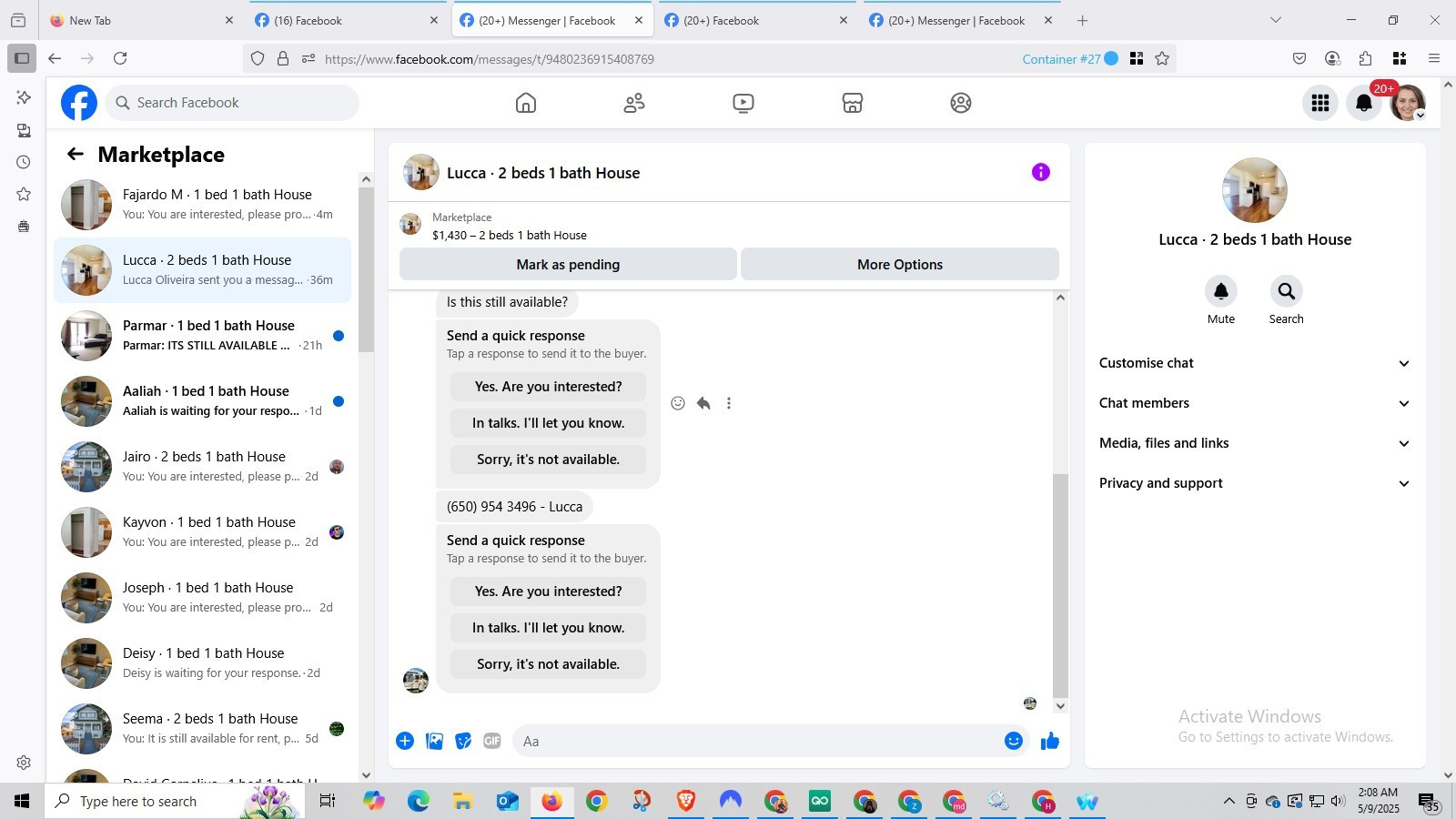
Task: Send first 'Yes. Are you interested?' response
Action: [x=548, y=387]
